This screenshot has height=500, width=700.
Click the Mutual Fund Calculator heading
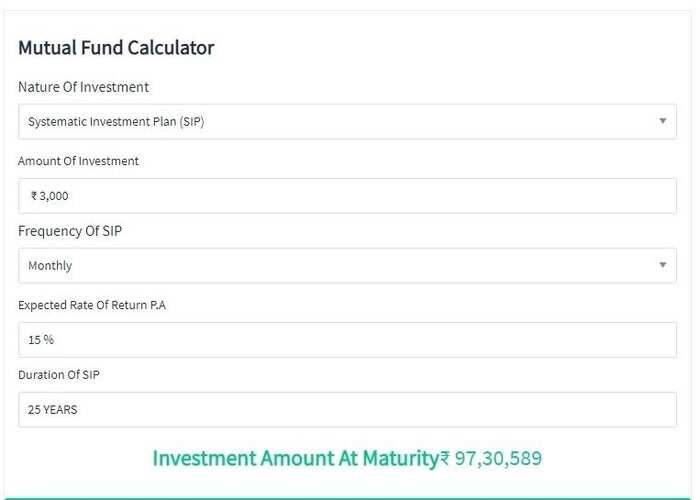click(116, 48)
